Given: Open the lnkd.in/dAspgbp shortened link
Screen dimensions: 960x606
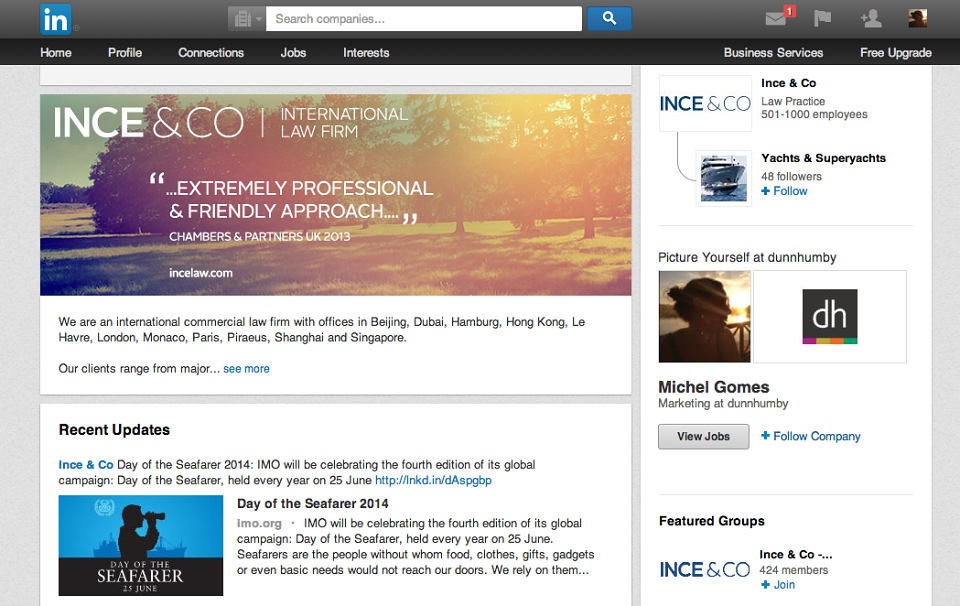Looking at the screenshot, I should pos(433,481).
